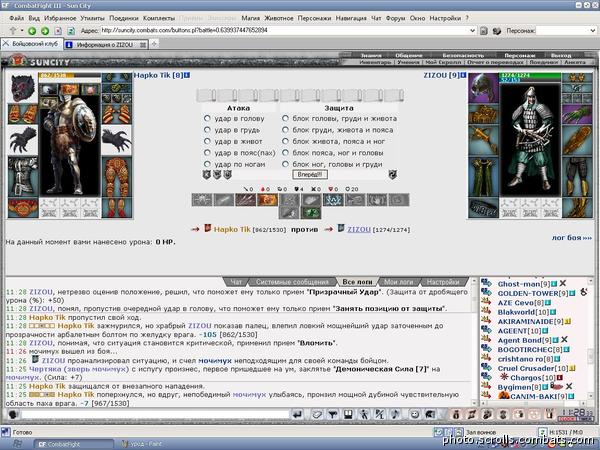Viewport: 600px width, 450px height.
Task: Open the Животное menu
Action: coord(279,18)
